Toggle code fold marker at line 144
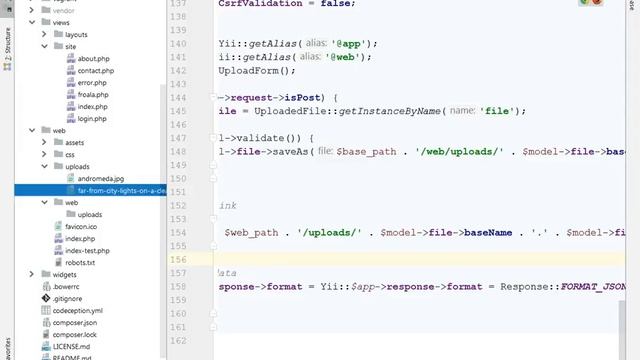The height and width of the screenshot is (360, 640). tap(213, 97)
